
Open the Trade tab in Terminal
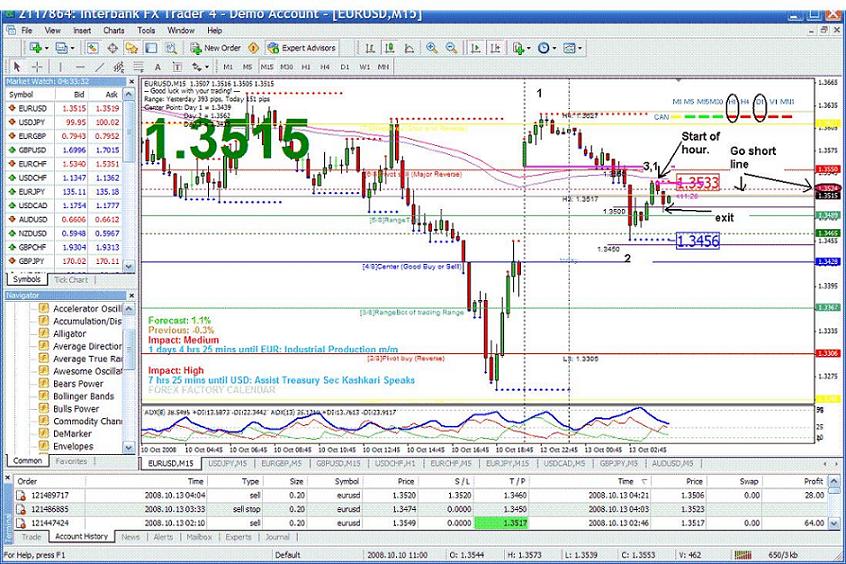(x=31, y=537)
